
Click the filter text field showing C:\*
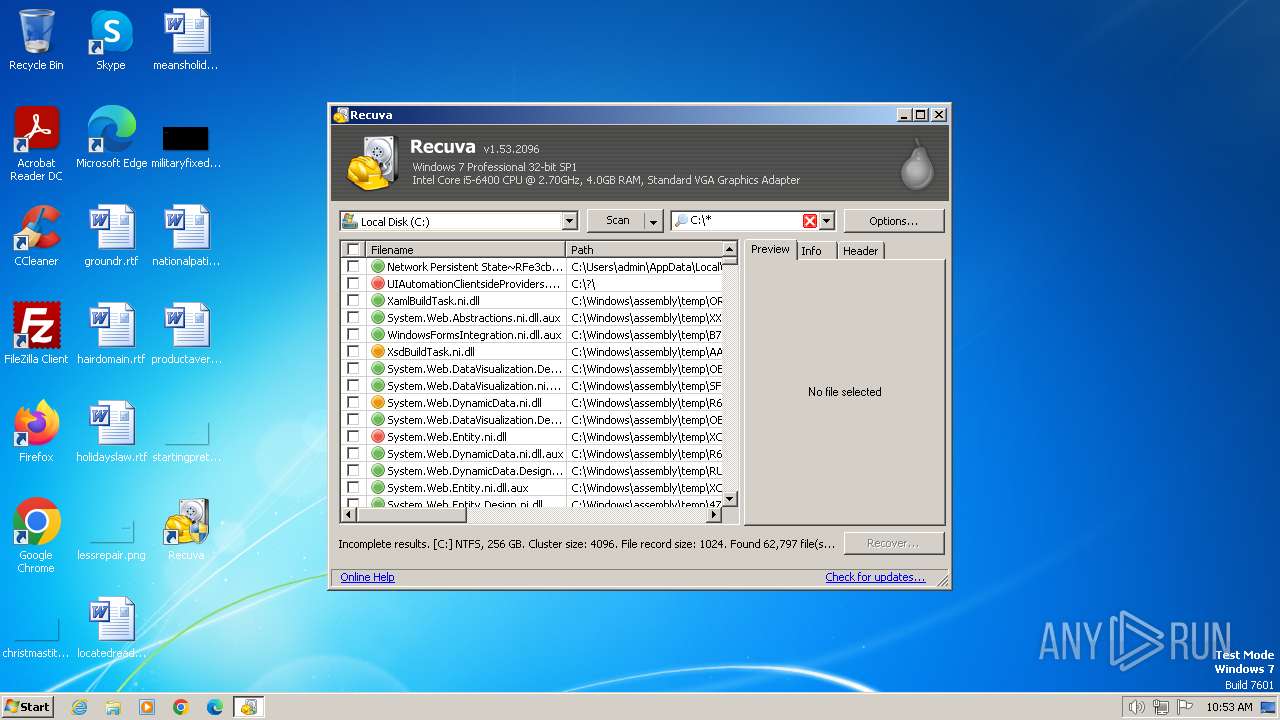[745, 221]
